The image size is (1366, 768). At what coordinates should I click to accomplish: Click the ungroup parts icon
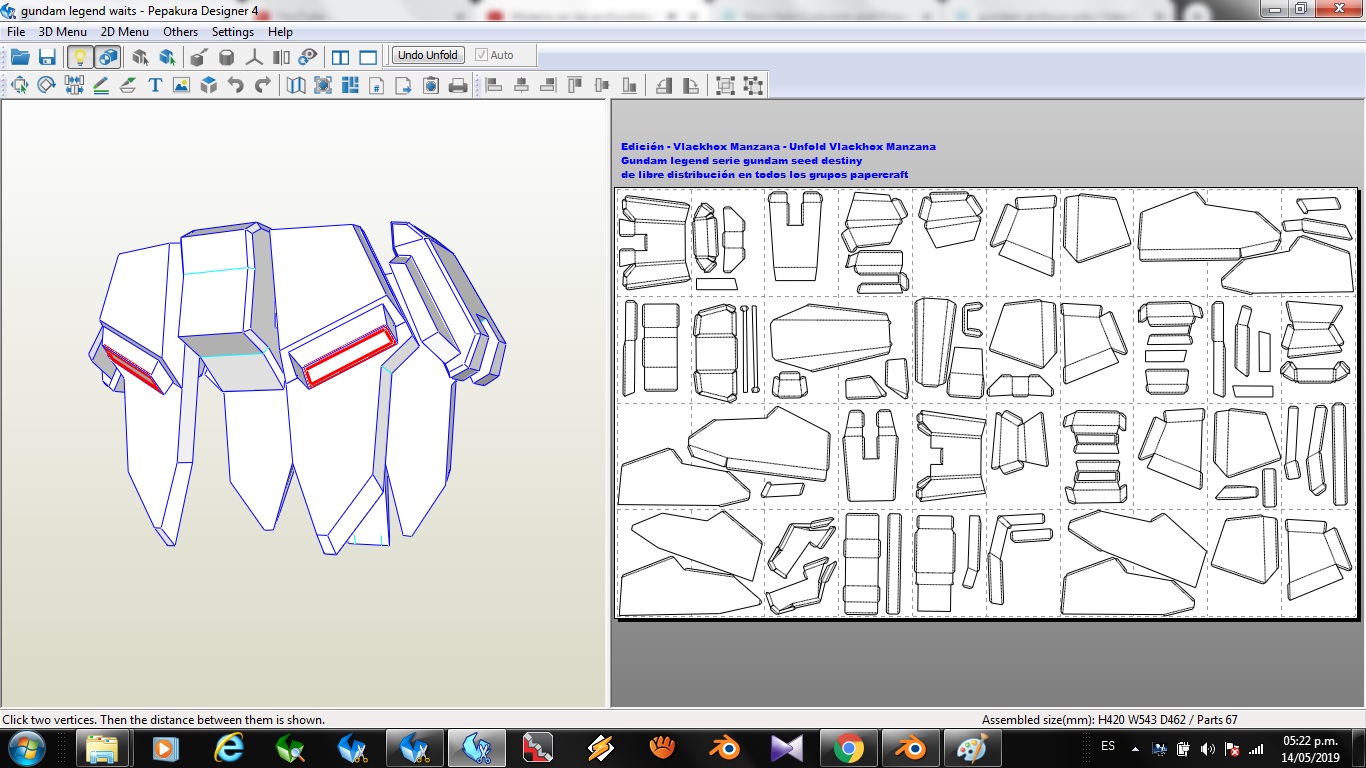point(753,85)
